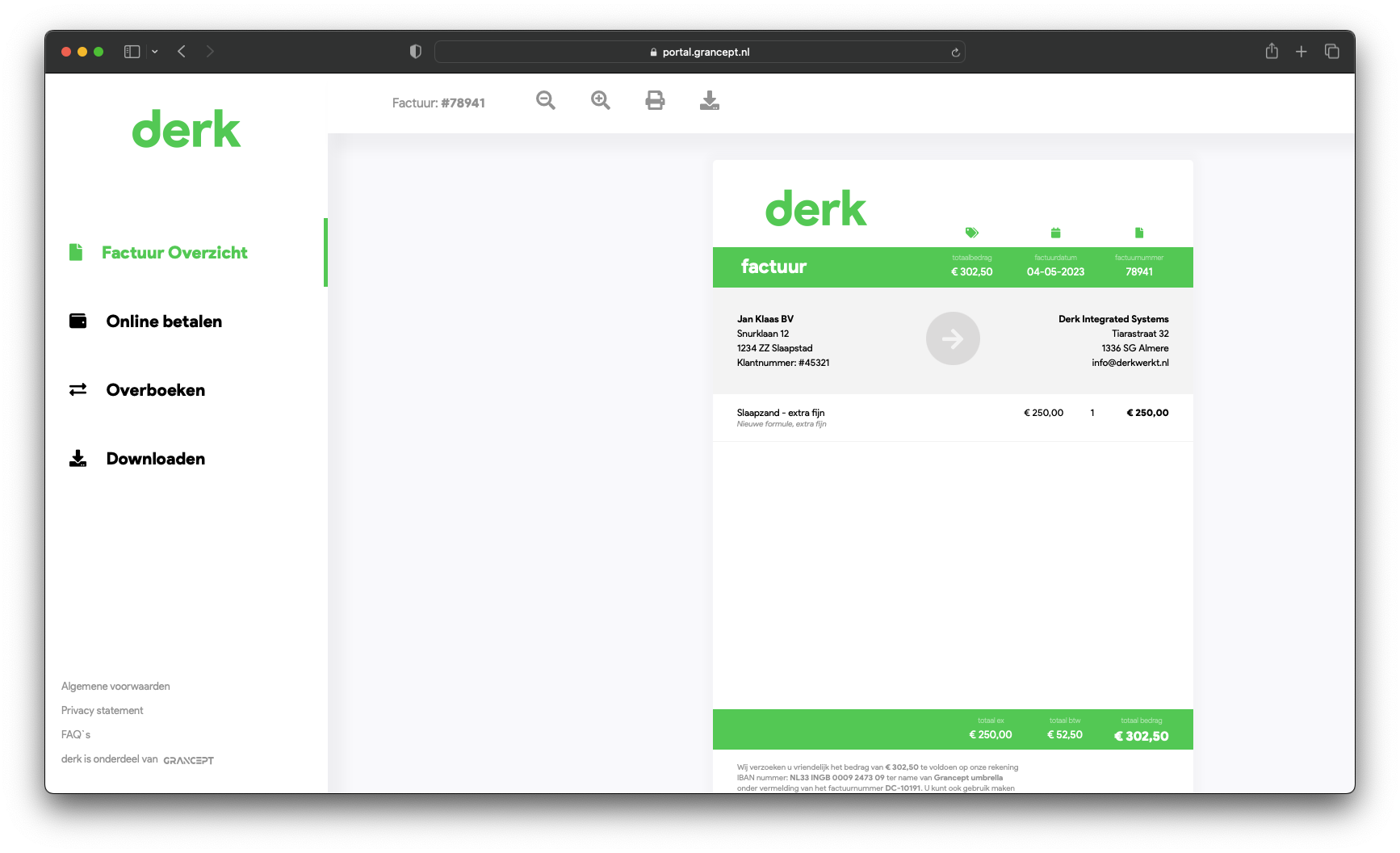Click the Grancept logo in the footer
Screen dimensions: 1400x853
click(189, 760)
